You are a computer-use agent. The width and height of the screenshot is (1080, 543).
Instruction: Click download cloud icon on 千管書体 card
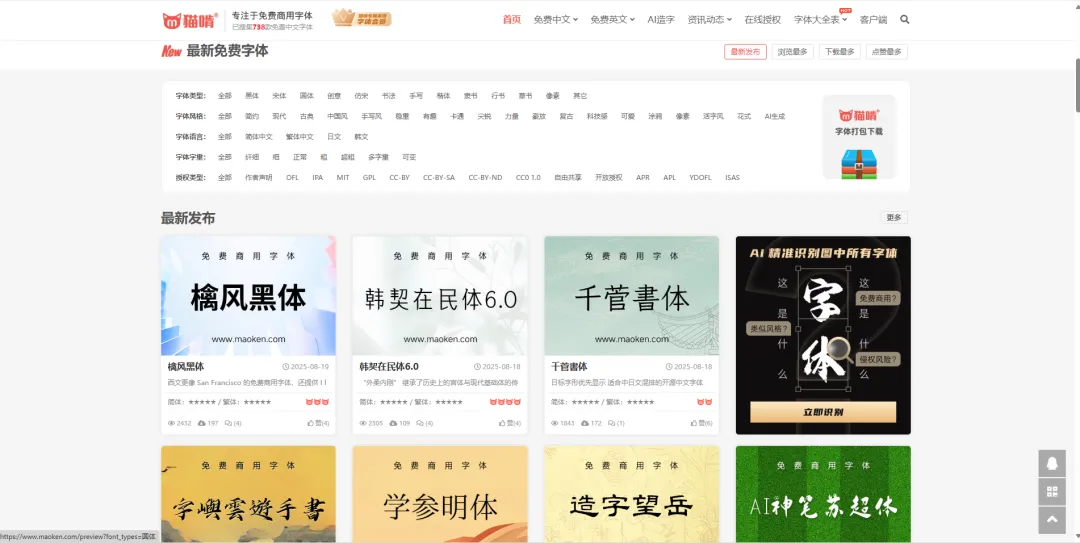coord(585,423)
